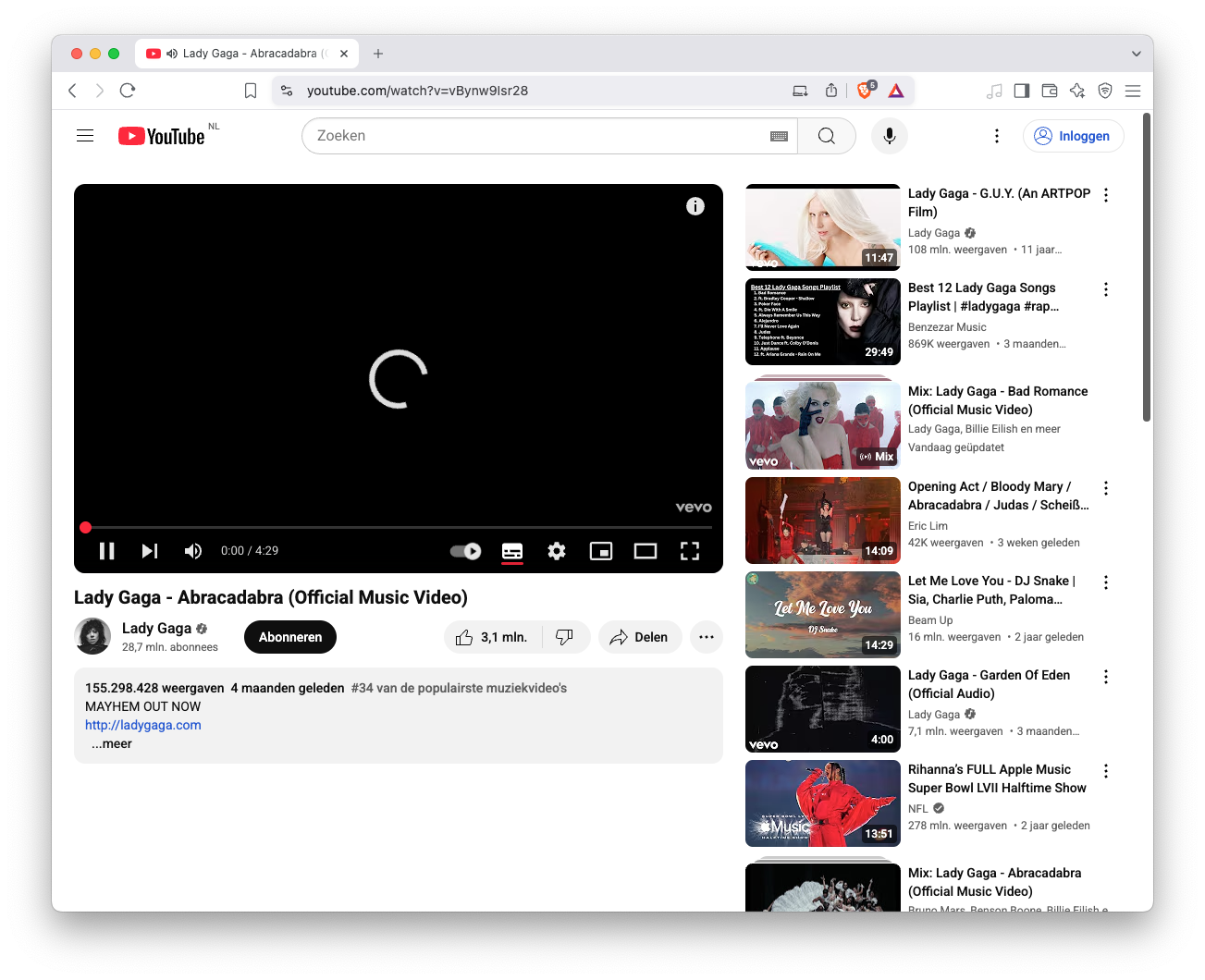This screenshot has height=980, width=1205.
Task: Click the video progress bar
Action: click(398, 527)
